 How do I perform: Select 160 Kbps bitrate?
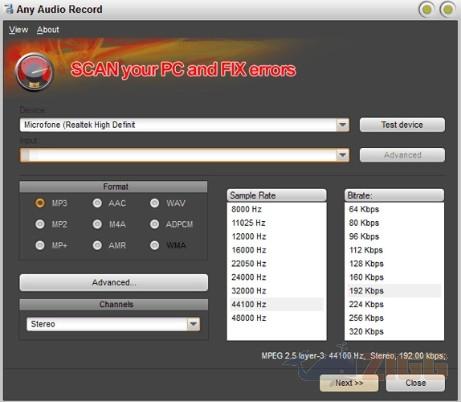[394, 277]
